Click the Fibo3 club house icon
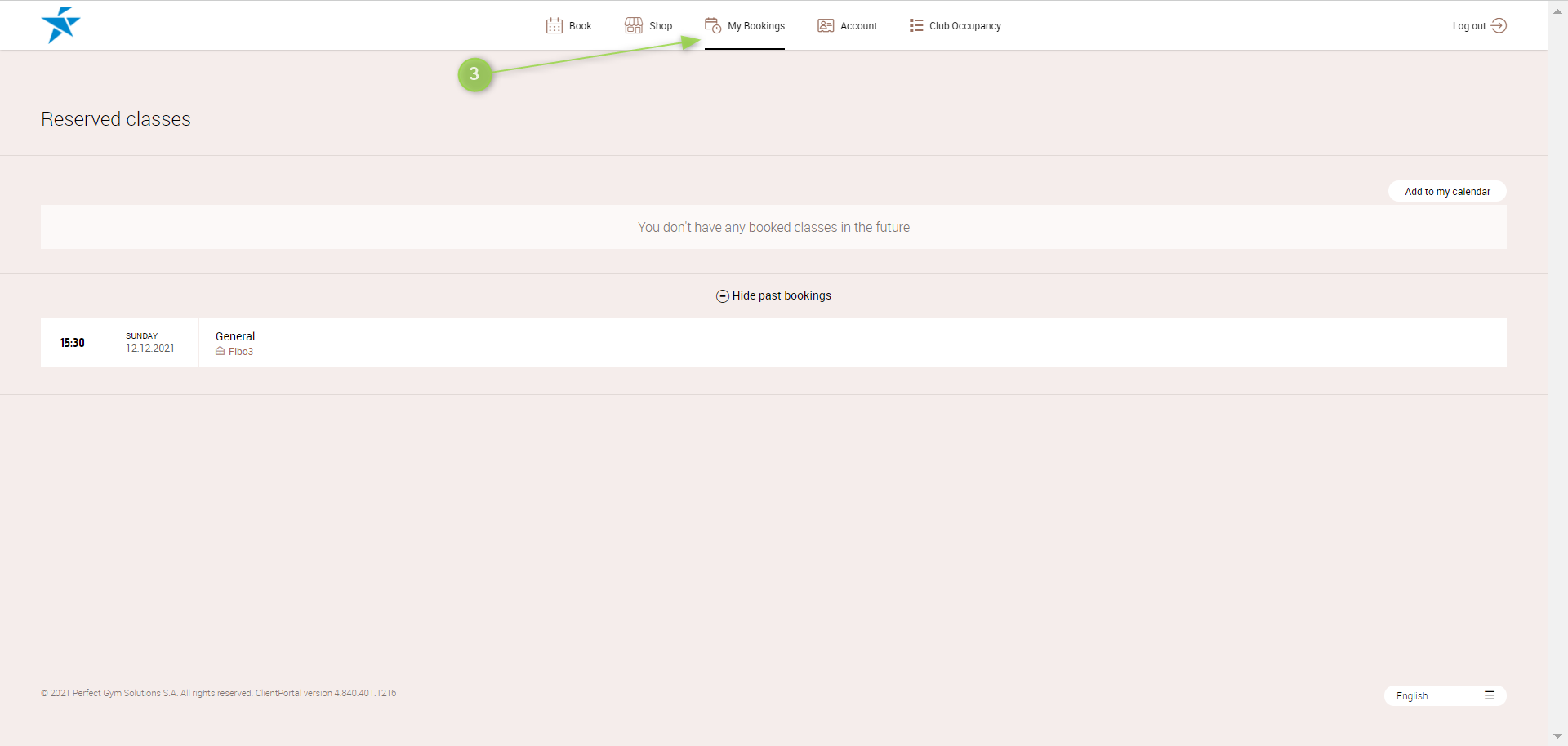The width and height of the screenshot is (1568, 746). 220,352
